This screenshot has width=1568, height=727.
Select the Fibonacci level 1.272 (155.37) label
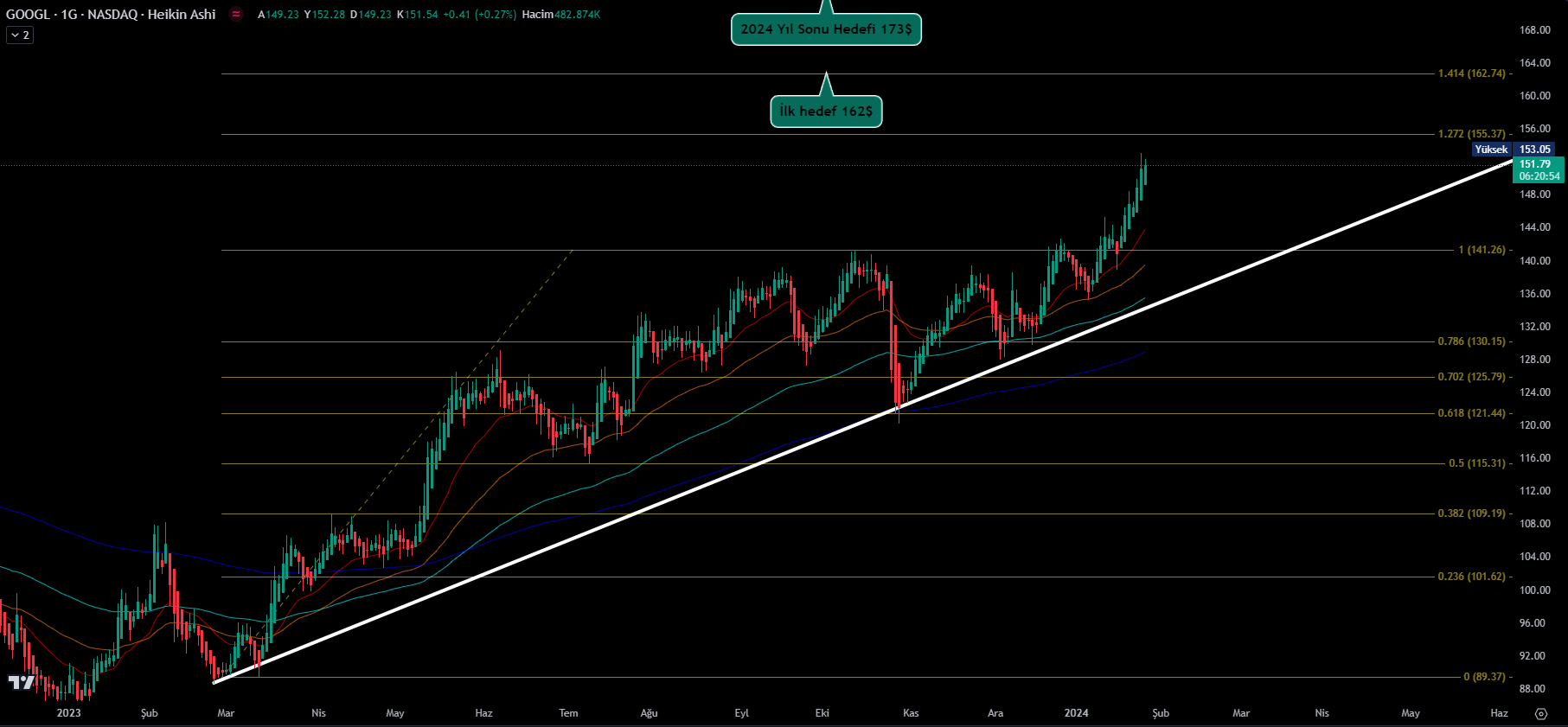pos(1472,134)
